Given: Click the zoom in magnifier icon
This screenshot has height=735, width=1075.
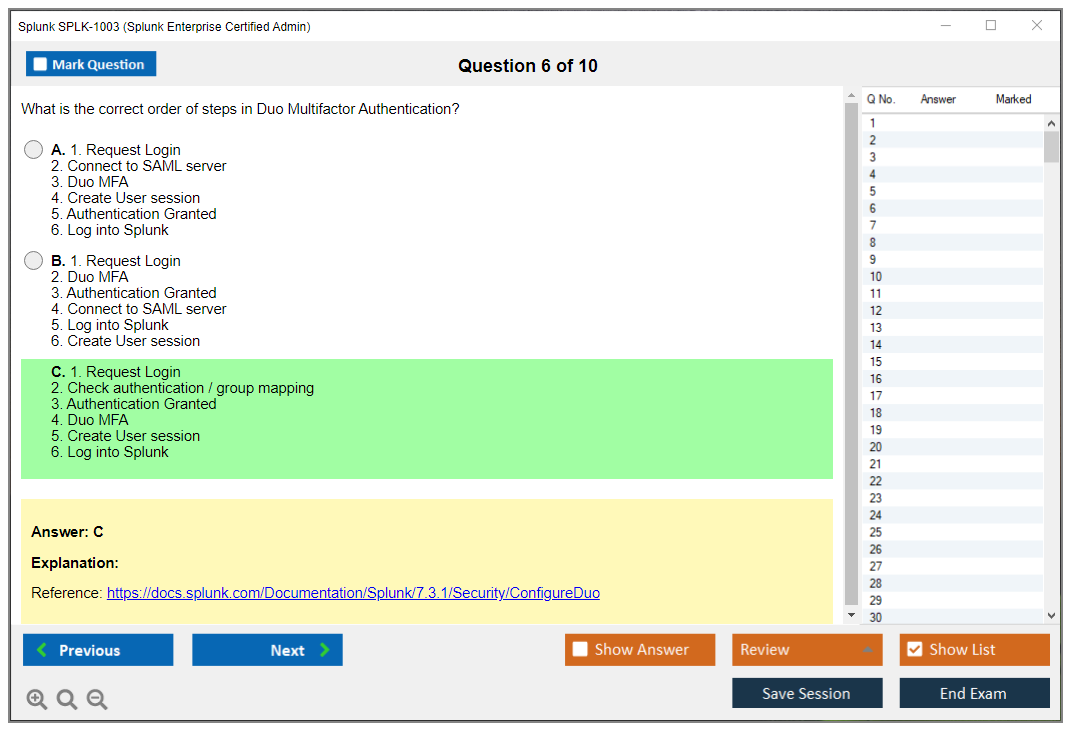Looking at the screenshot, I should [x=37, y=700].
